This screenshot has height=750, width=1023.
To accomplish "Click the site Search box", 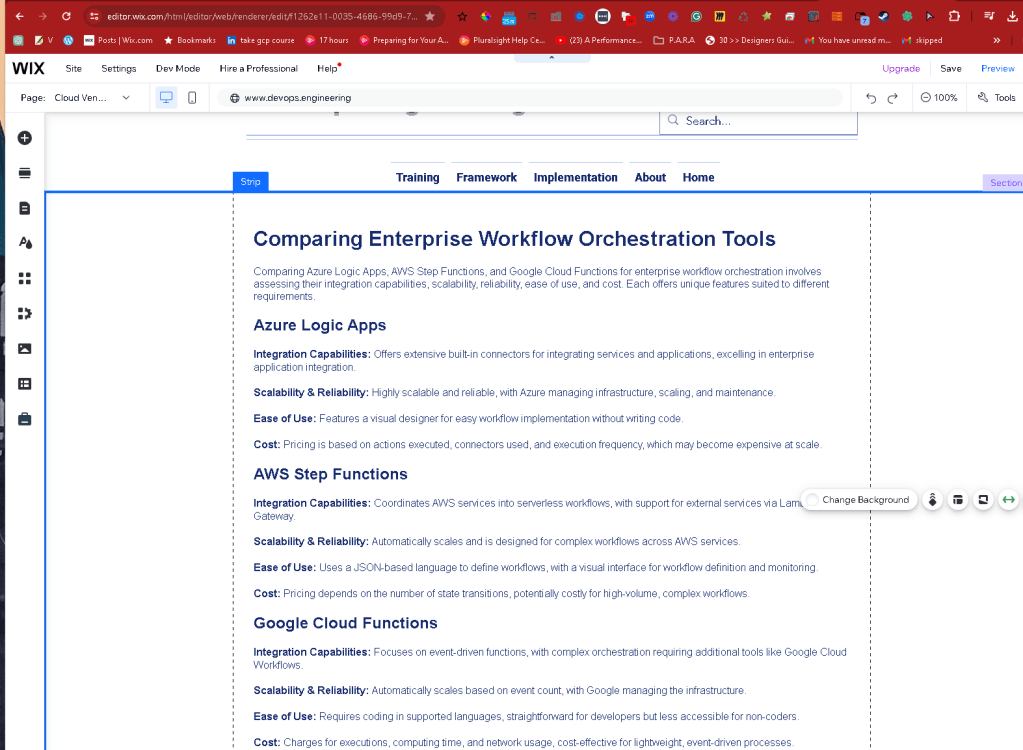I will [758, 121].
